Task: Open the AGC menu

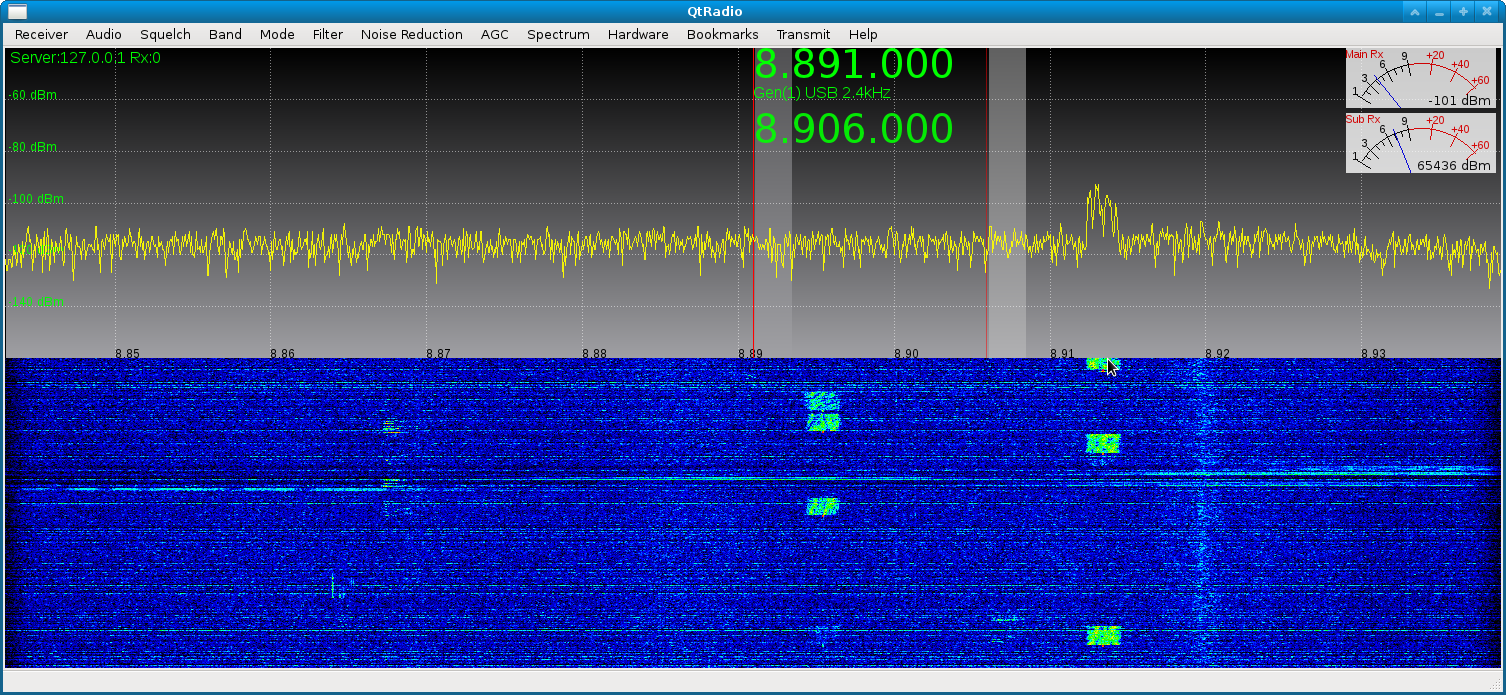Action: pyautogui.click(x=494, y=34)
